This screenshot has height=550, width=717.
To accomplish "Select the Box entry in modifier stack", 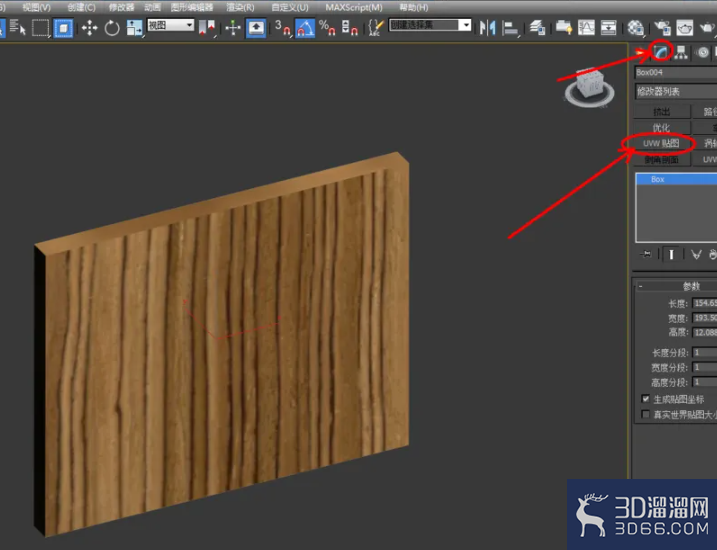I will [x=677, y=179].
